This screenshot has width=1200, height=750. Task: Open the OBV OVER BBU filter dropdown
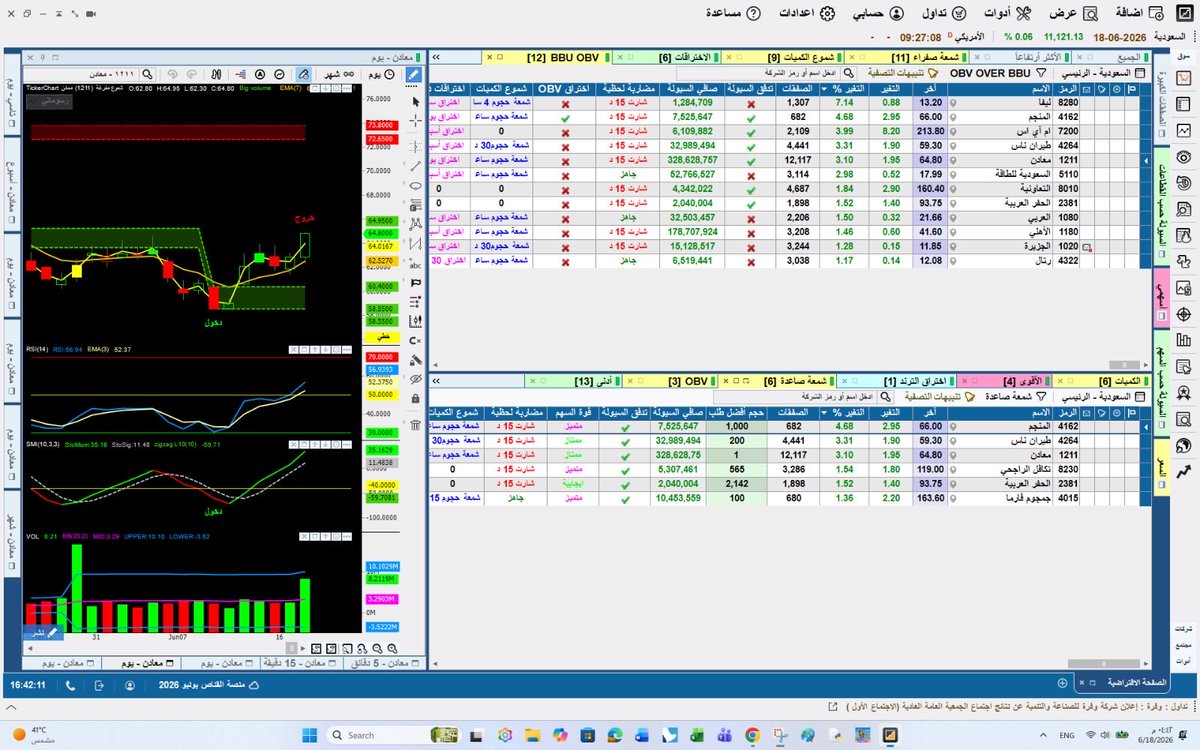click(x=998, y=73)
